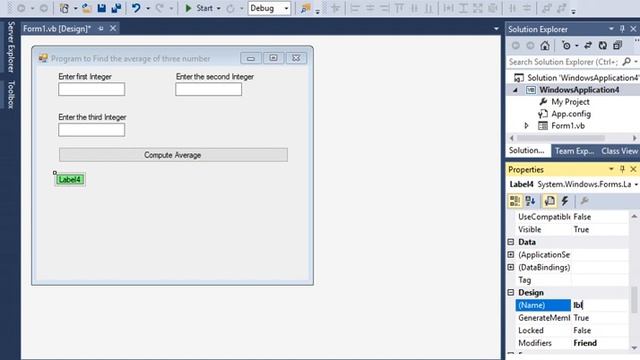The image size is (640, 360).
Task: Click the Bring to Front layout icon
Action: [x=547, y=8]
